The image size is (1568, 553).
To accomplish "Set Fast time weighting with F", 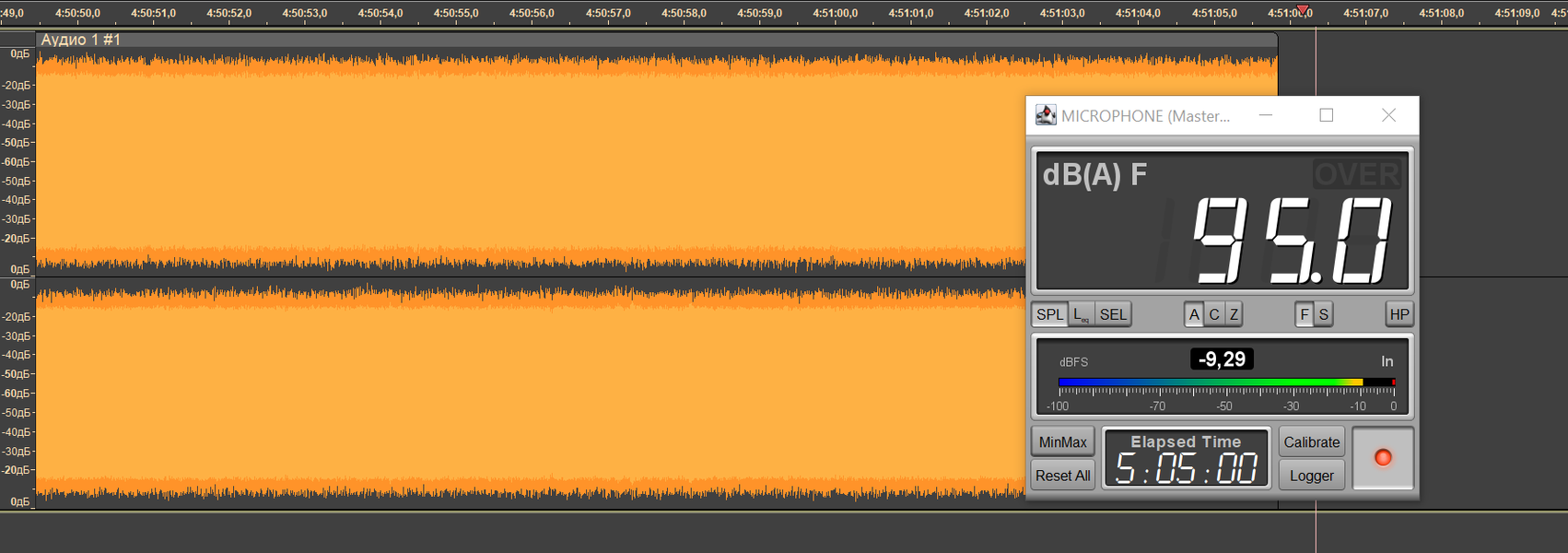I will (1304, 314).
